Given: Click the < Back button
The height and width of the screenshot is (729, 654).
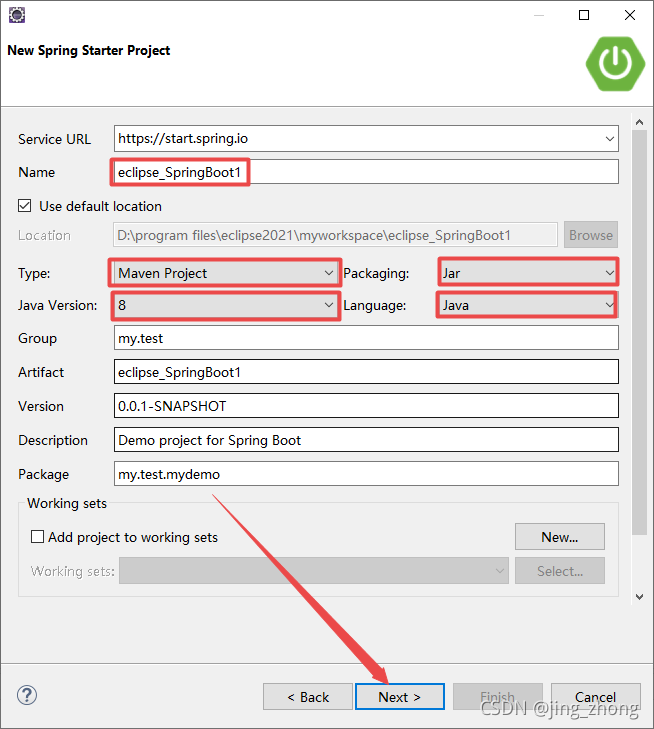Looking at the screenshot, I should (308, 696).
